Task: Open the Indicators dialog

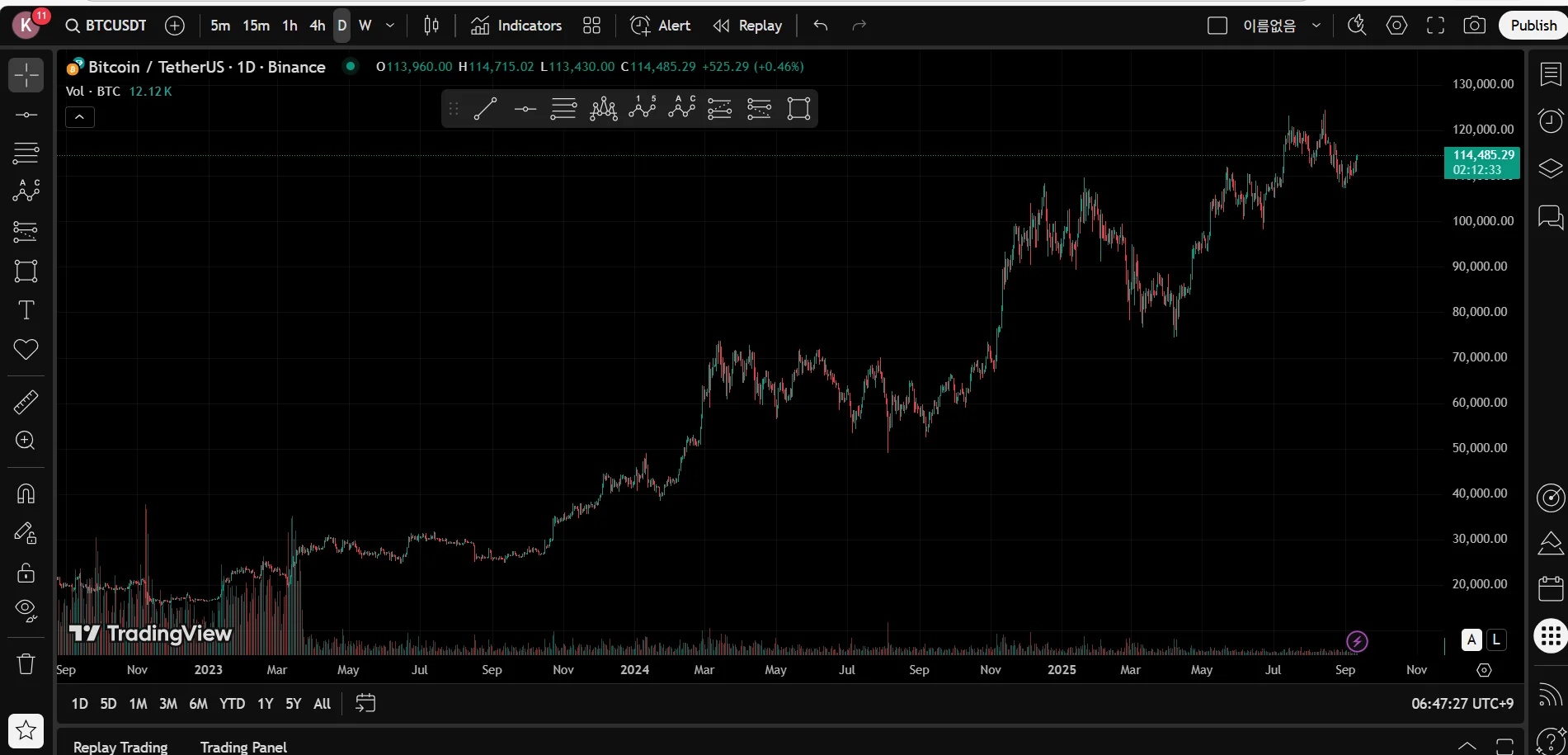Action: [517, 26]
